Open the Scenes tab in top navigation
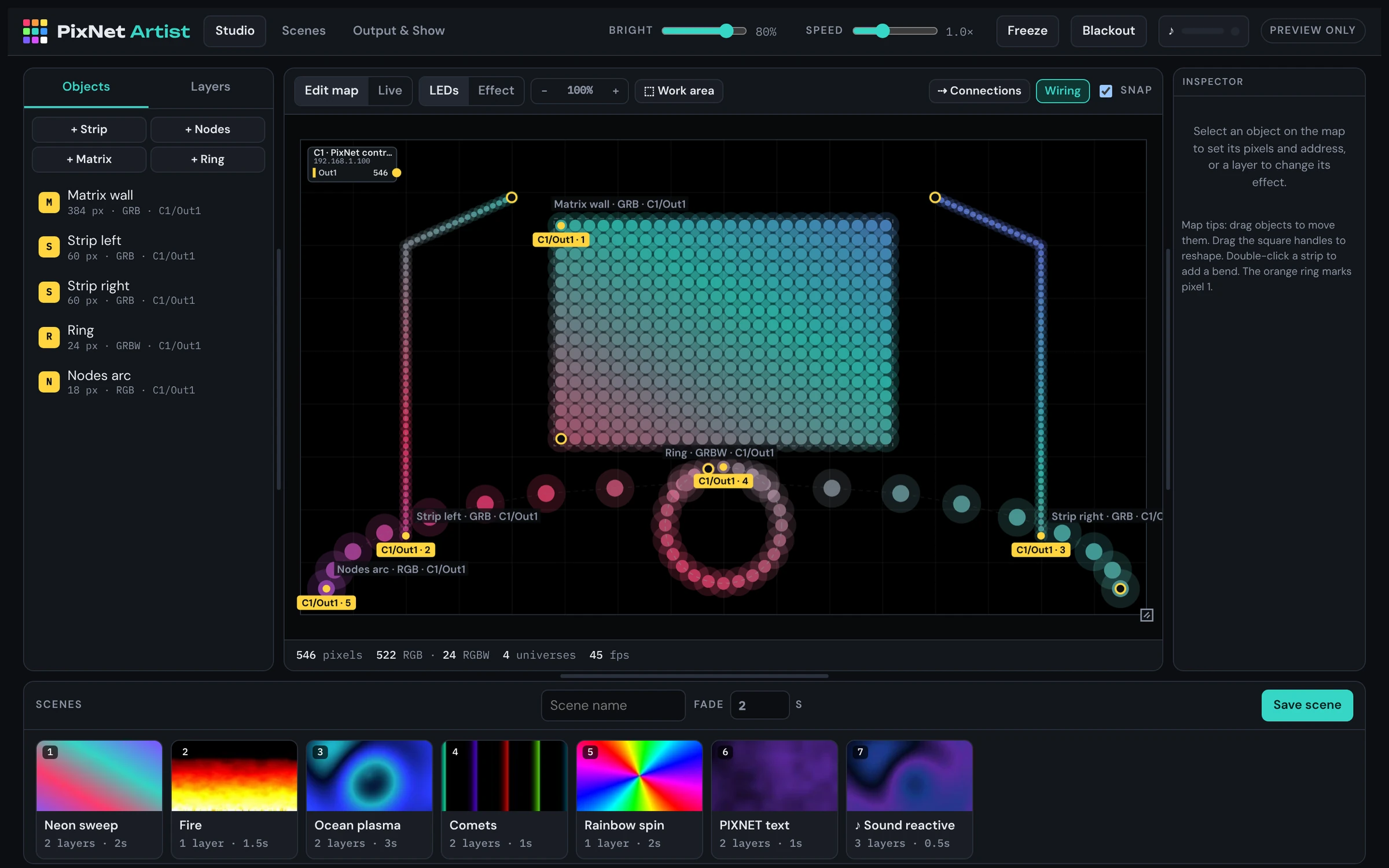The height and width of the screenshot is (868, 1389). pos(303,31)
